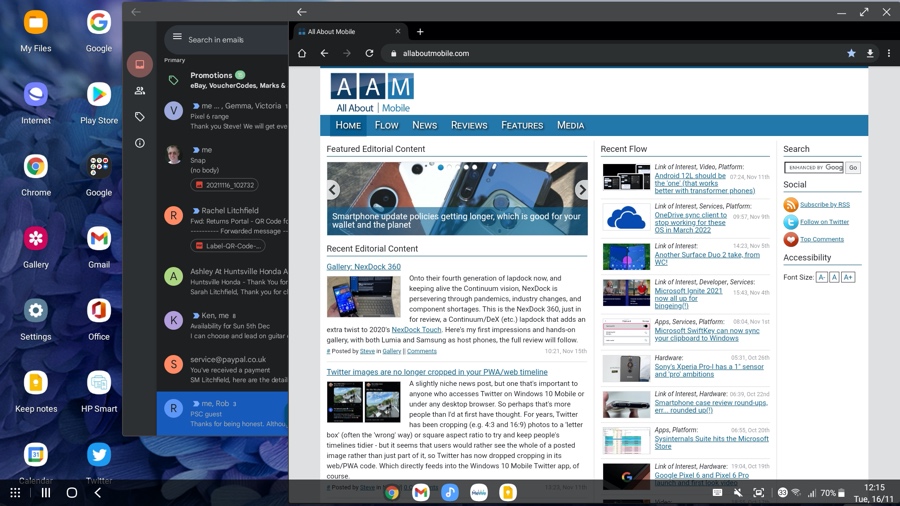
Task: Close the All About Mobile tab
Action: coord(398,32)
